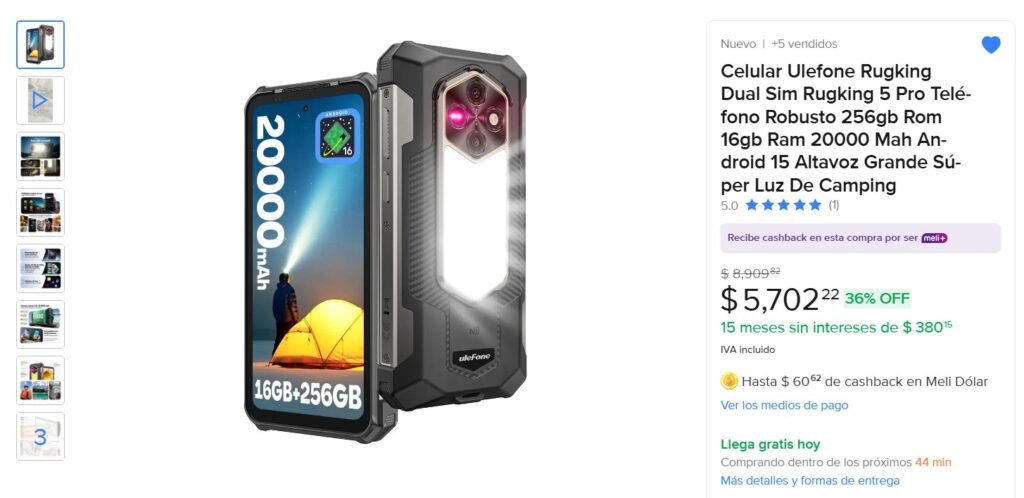Show three more images thumbnail

[40, 436]
